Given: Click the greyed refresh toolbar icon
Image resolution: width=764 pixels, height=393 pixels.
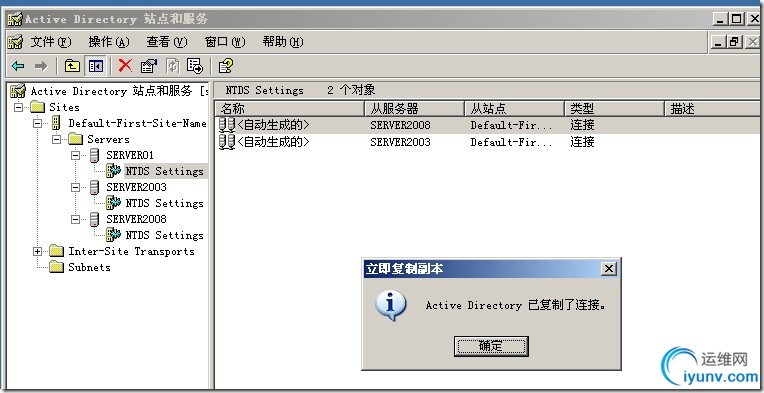Looking at the screenshot, I should point(172,66).
